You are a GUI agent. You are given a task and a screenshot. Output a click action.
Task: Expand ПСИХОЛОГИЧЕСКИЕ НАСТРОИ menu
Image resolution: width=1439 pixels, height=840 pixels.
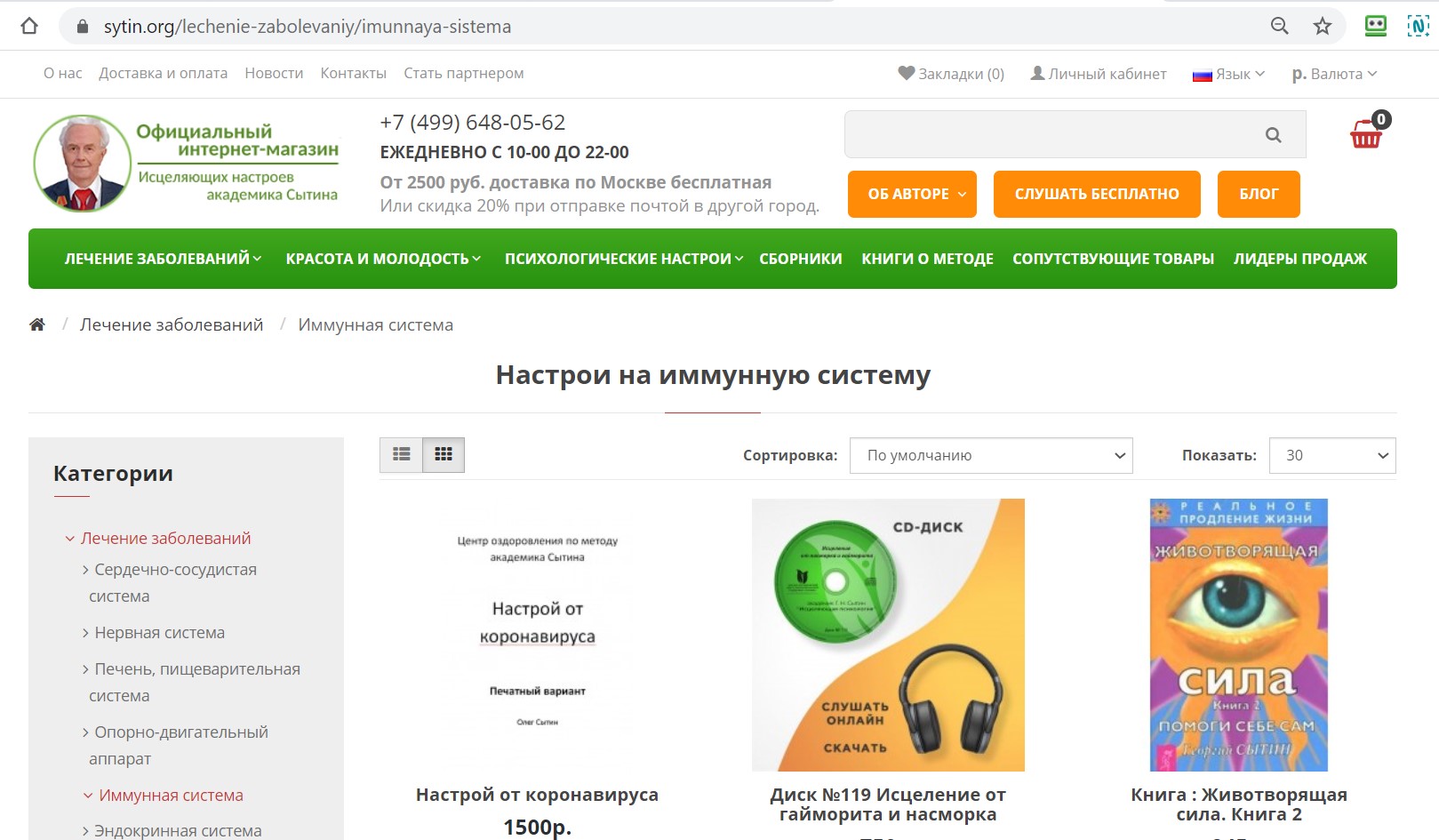(624, 259)
